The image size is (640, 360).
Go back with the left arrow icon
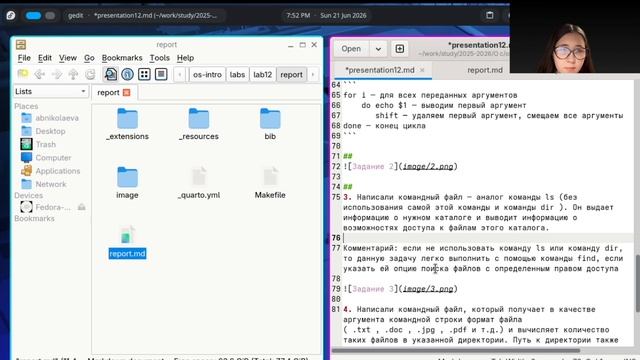tap(40, 74)
